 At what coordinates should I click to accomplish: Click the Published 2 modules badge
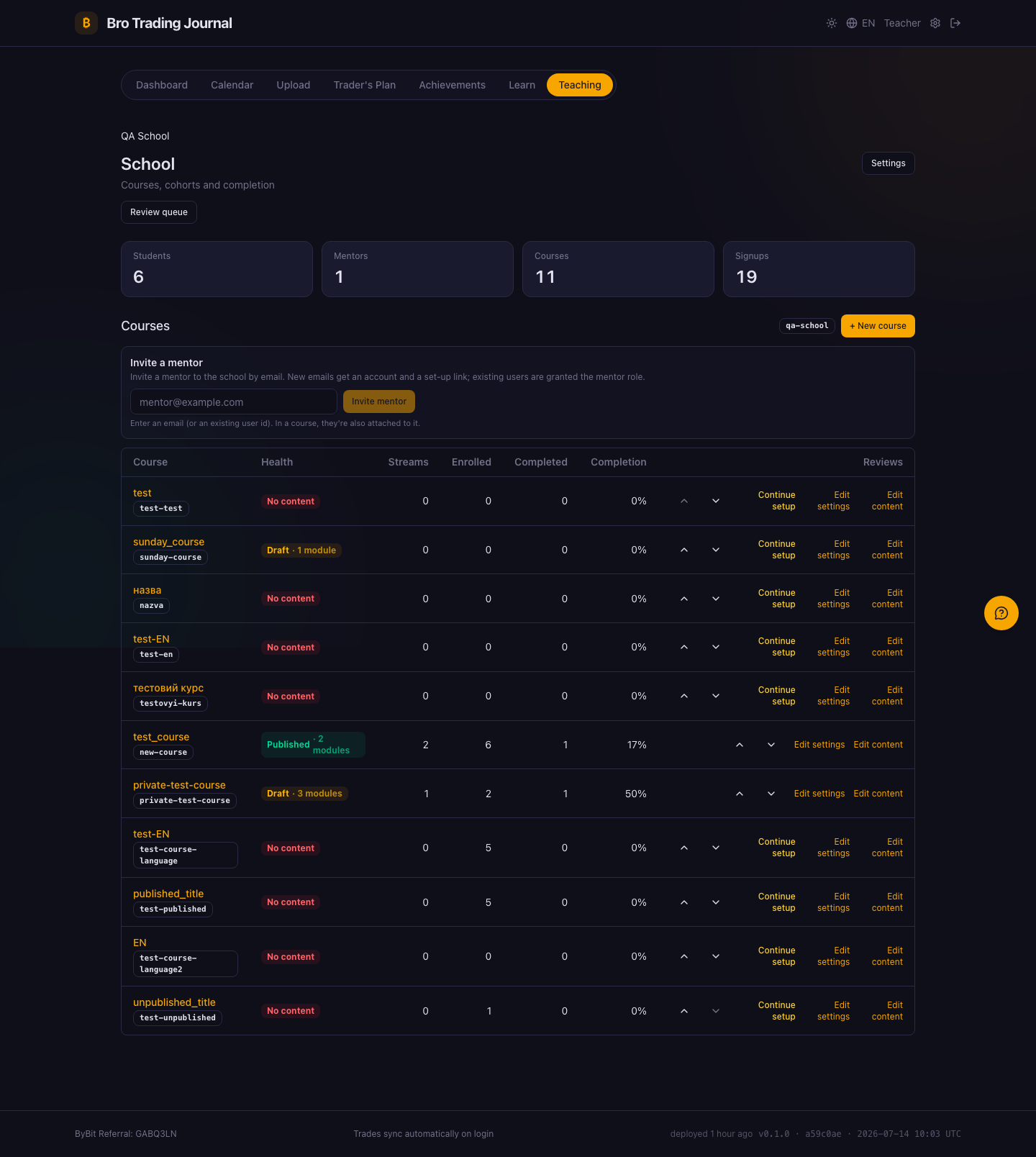[313, 745]
